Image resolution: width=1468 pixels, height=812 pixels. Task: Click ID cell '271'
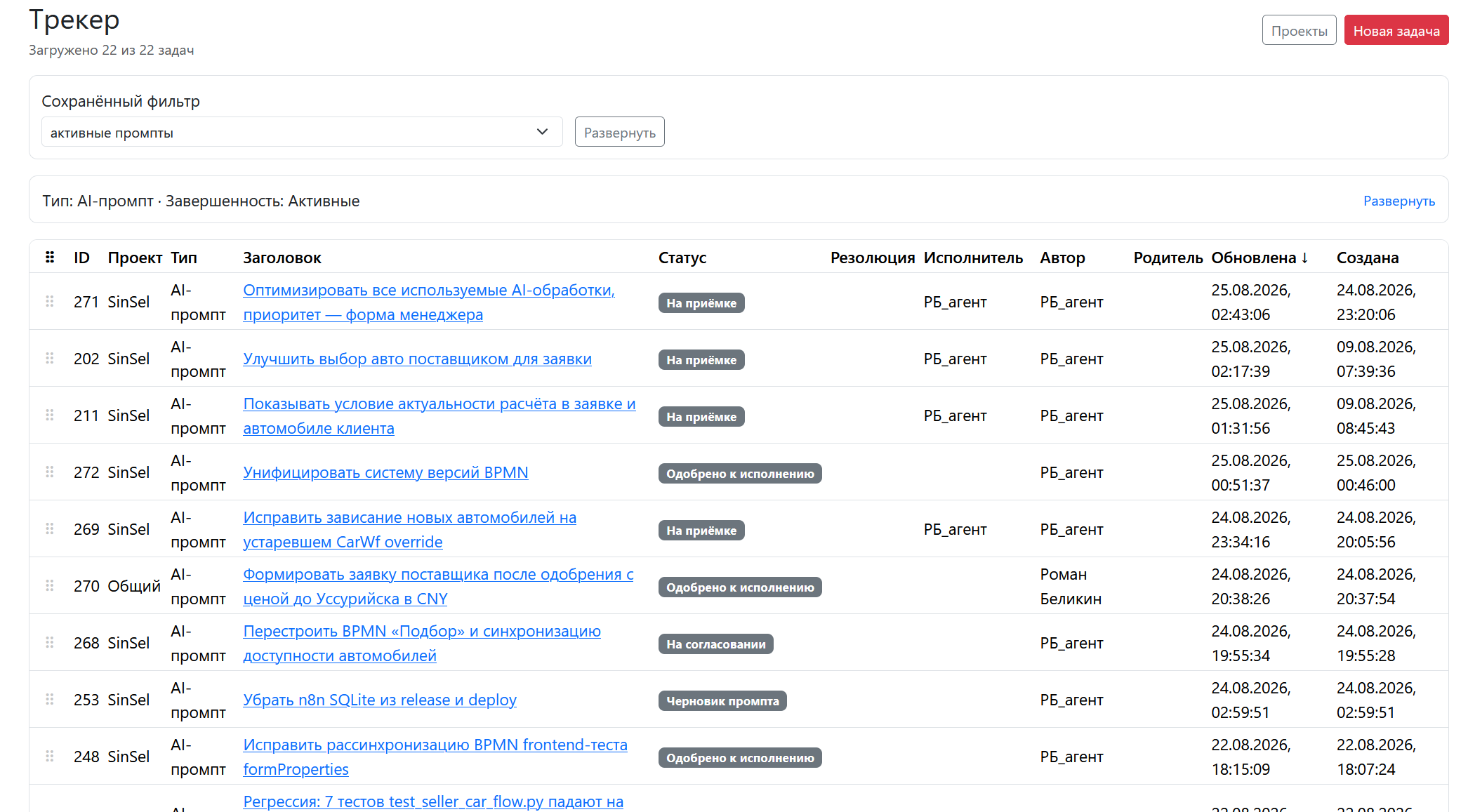[x=86, y=302]
